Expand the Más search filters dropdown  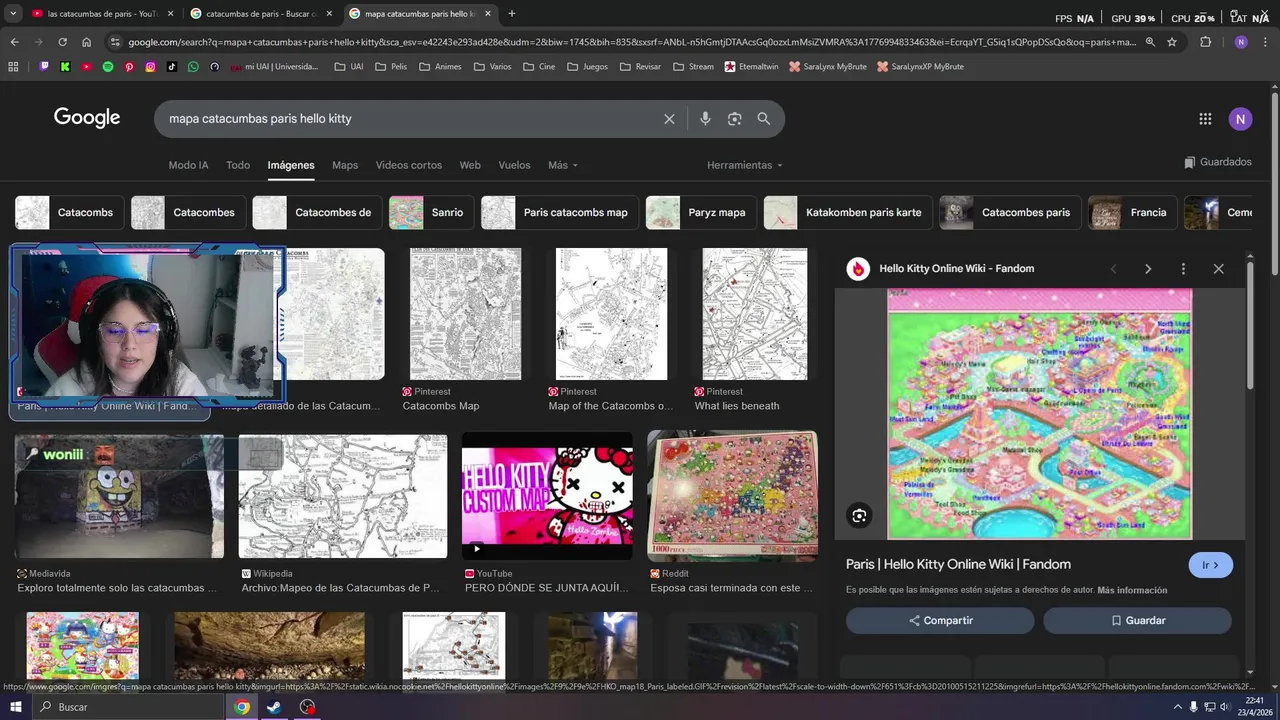[x=563, y=165]
